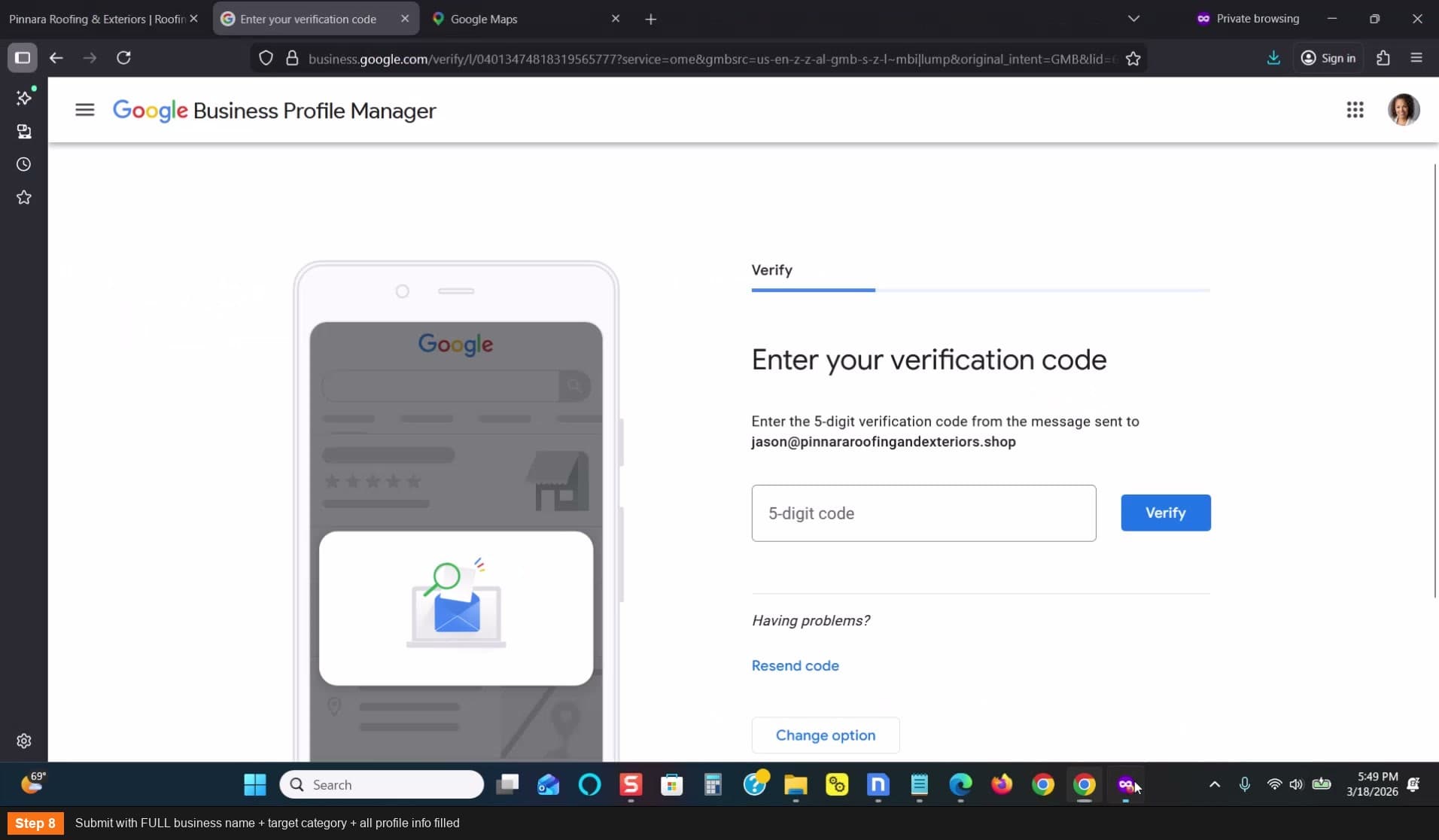Image resolution: width=1439 pixels, height=840 pixels.
Task: Open browsing history in the sidebar
Action: tap(24, 164)
